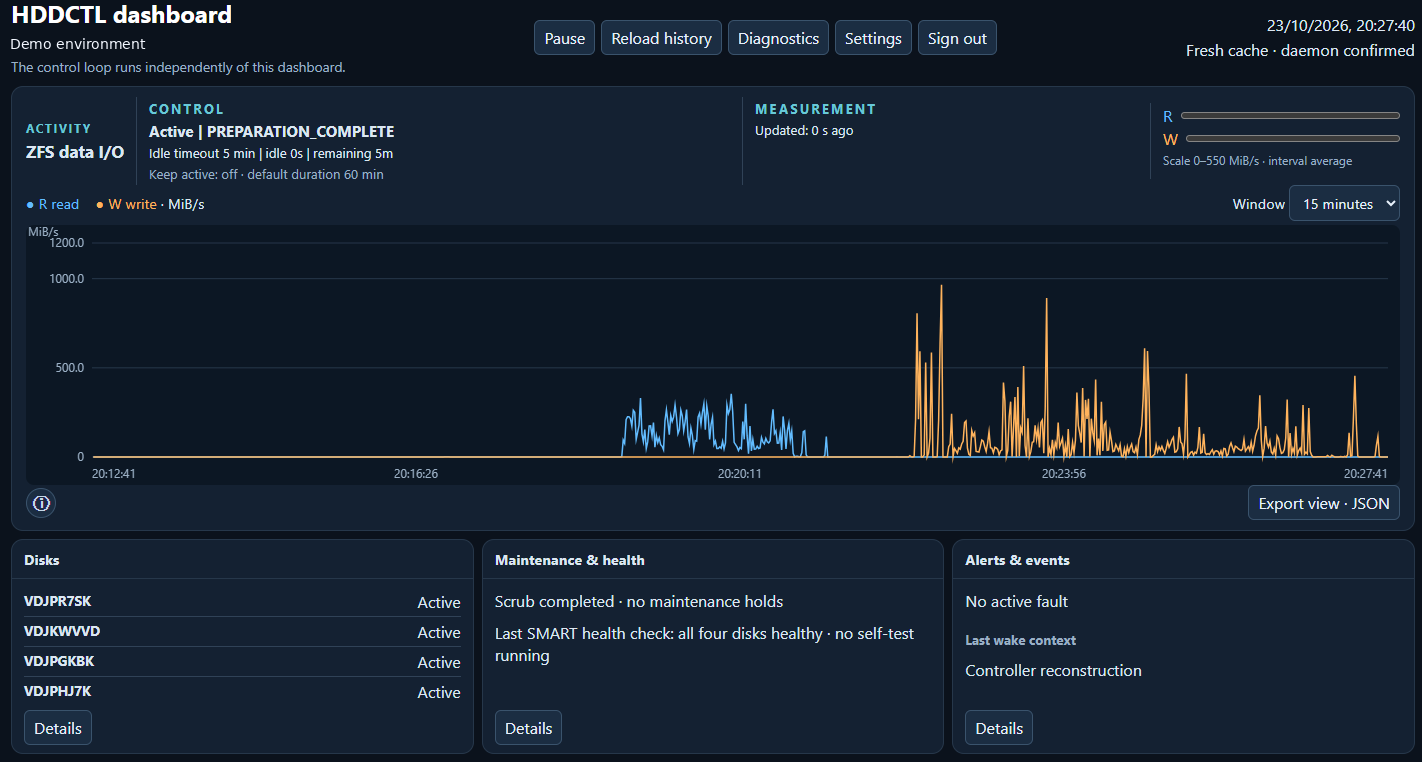Select disk VDJKWVVD in the list

coord(242,632)
